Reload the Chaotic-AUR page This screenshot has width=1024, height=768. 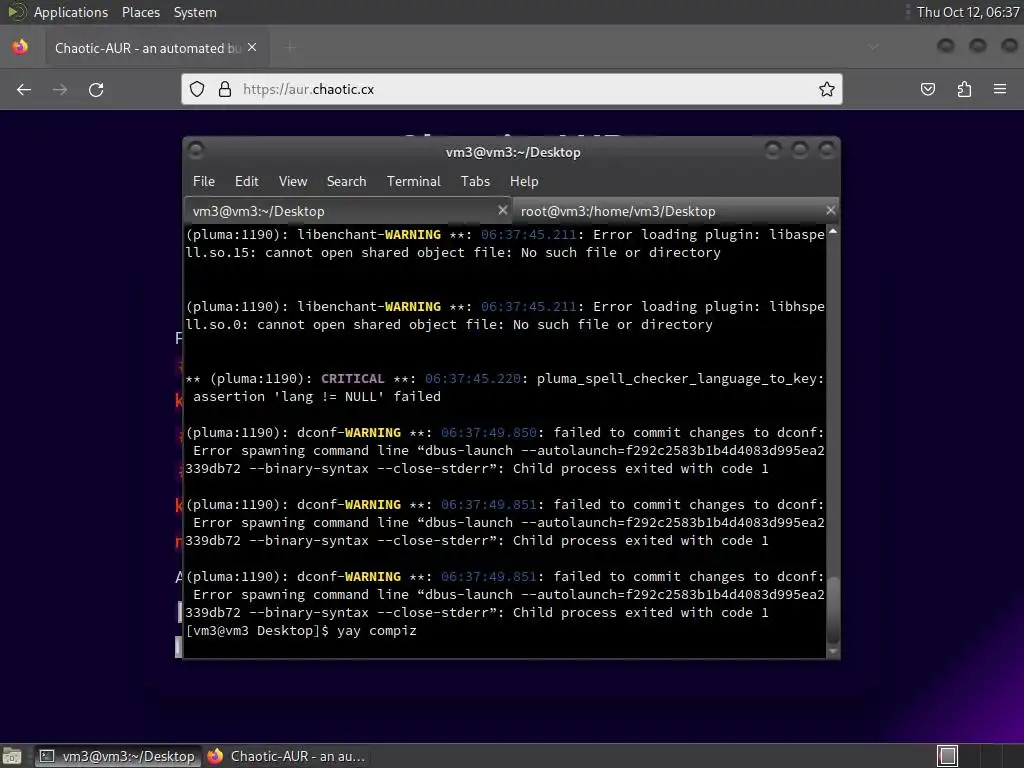pos(96,89)
